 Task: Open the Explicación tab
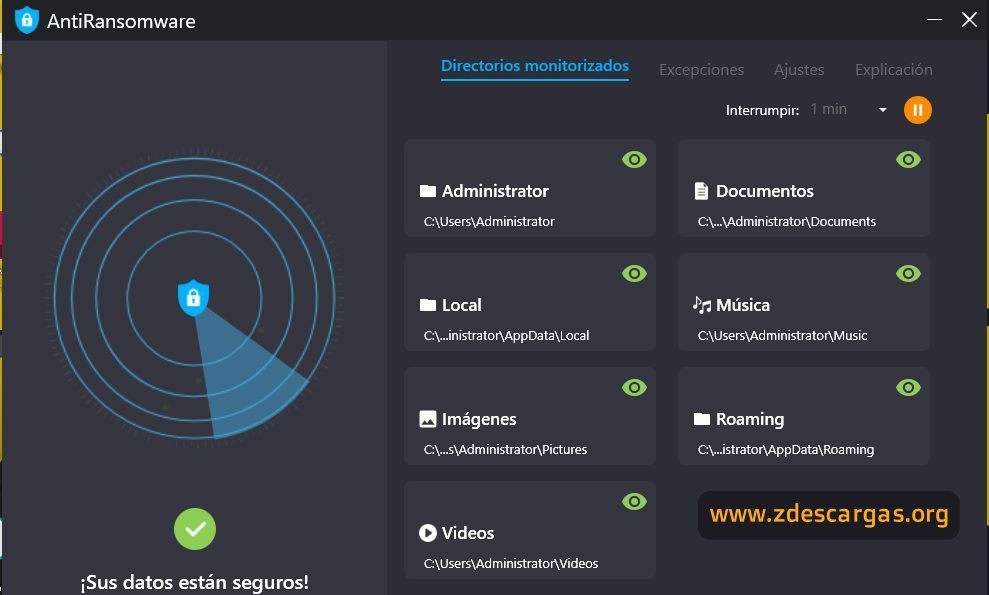(894, 70)
